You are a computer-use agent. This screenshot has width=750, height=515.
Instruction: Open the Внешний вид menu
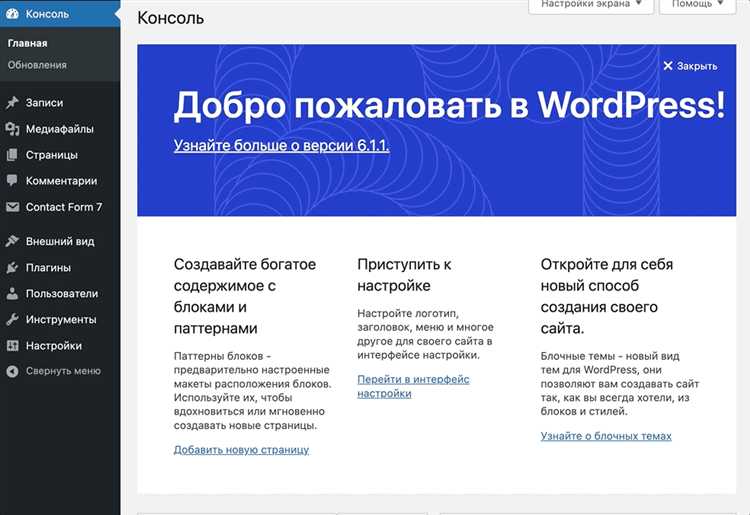tap(60, 241)
